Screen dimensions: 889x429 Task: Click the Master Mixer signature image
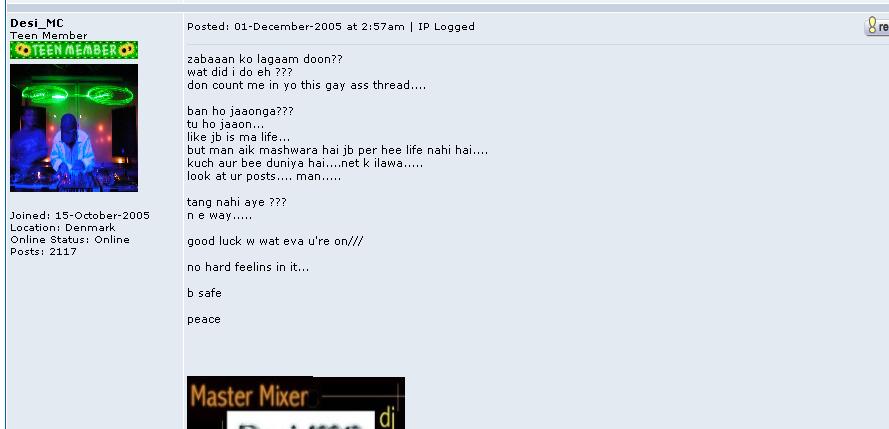pyautogui.click(x=296, y=402)
